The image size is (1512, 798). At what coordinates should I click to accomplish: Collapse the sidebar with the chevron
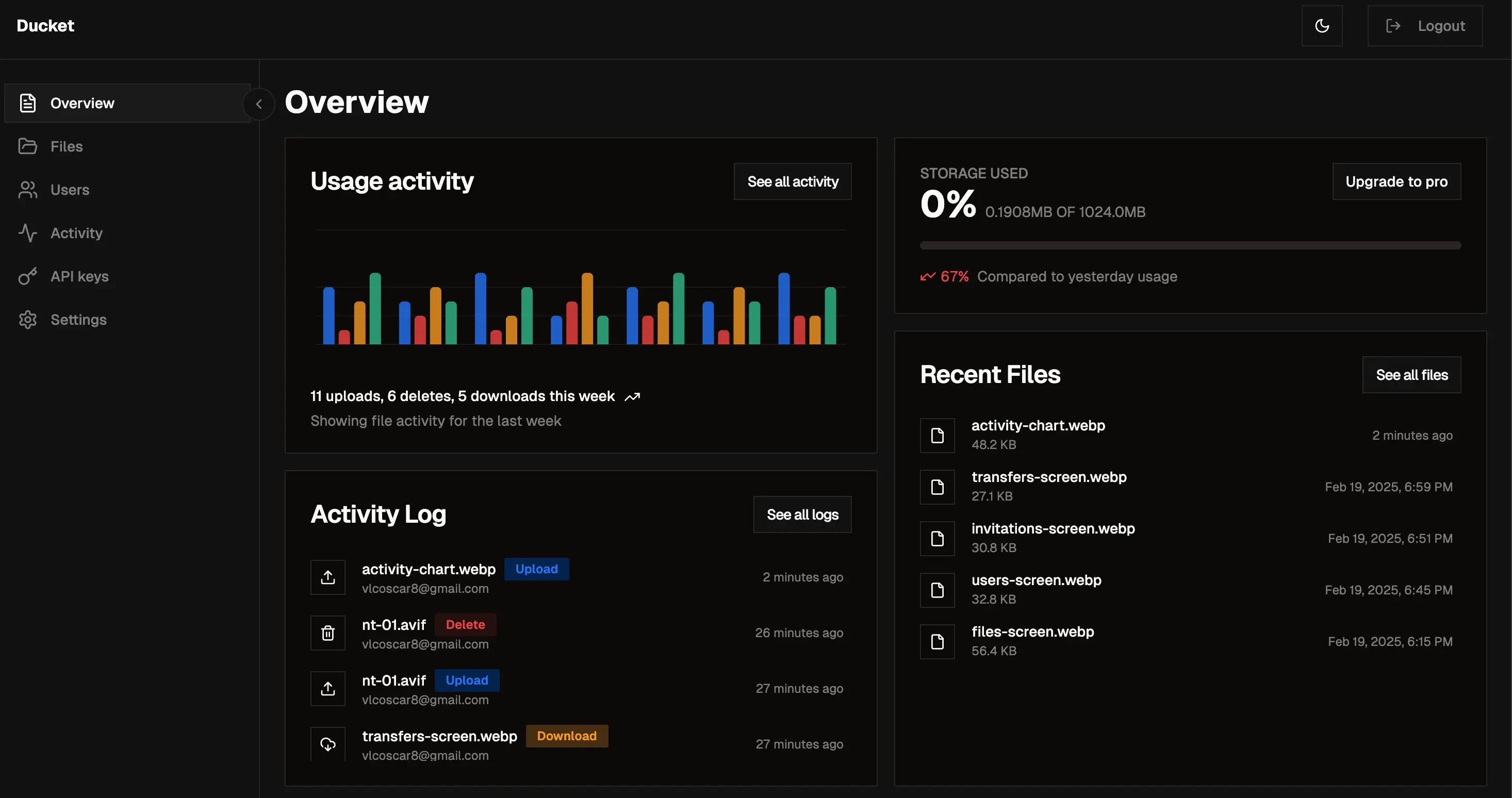259,104
